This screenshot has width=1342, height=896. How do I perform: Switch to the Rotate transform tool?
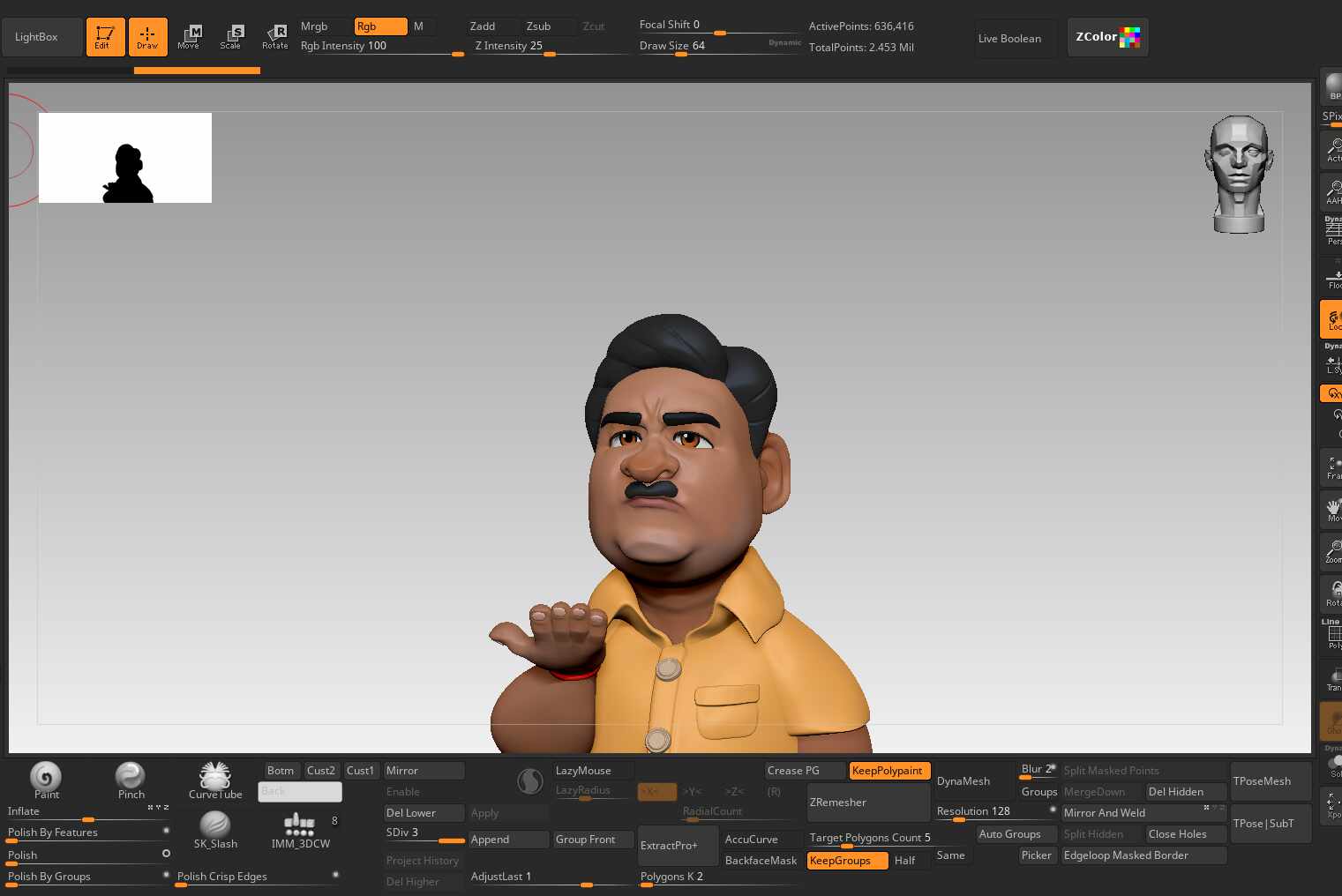point(275,37)
